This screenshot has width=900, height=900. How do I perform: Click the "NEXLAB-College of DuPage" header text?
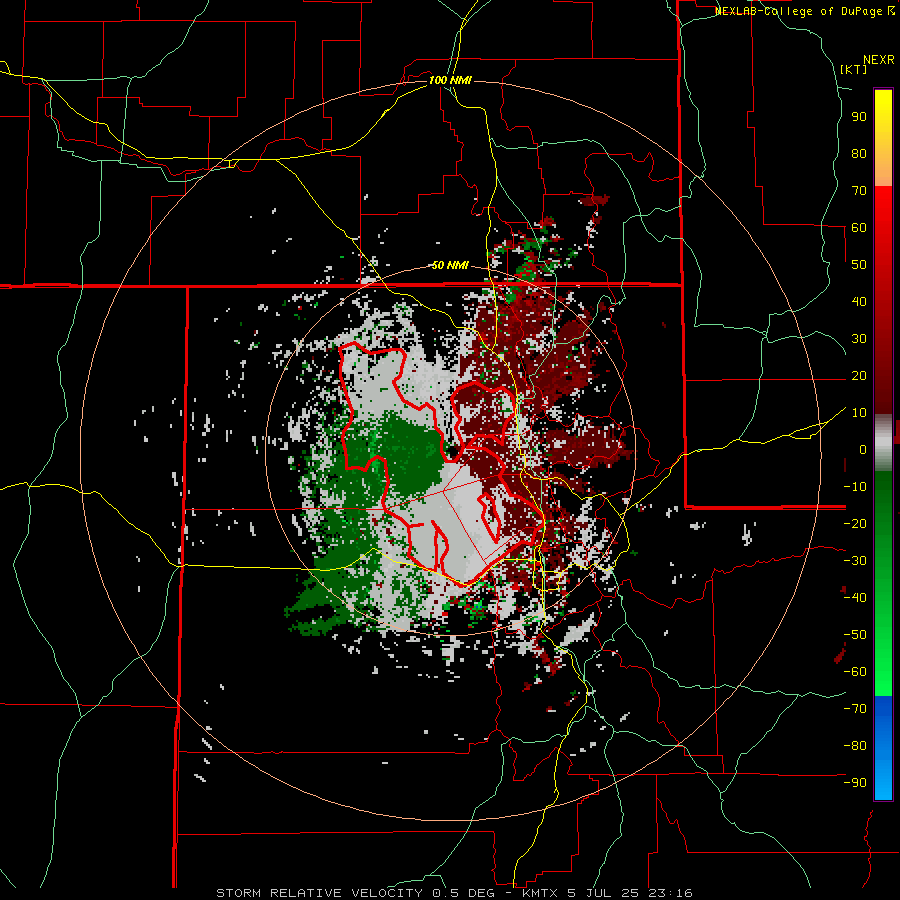pyautogui.click(x=799, y=11)
